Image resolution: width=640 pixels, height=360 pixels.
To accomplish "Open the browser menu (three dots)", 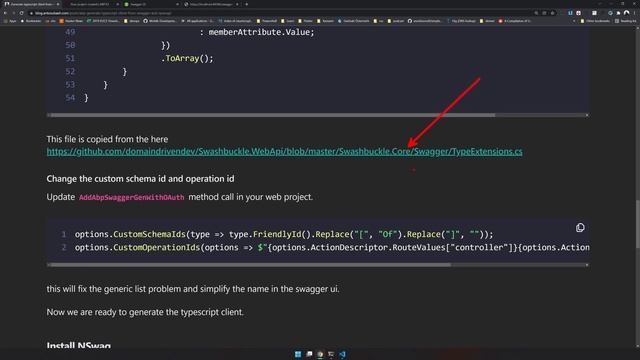I will [635, 13].
